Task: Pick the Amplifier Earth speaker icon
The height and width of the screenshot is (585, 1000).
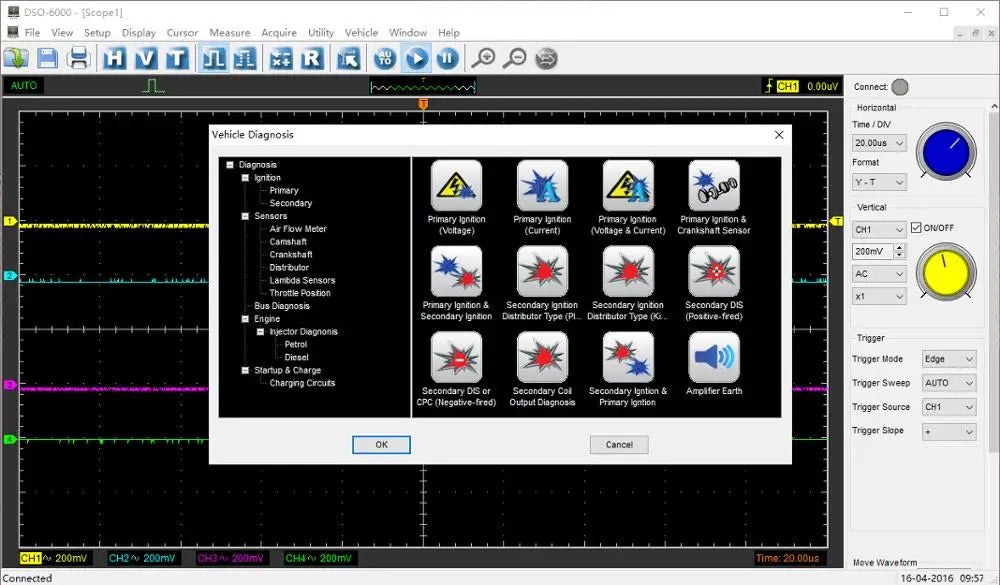Action: (x=714, y=358)
